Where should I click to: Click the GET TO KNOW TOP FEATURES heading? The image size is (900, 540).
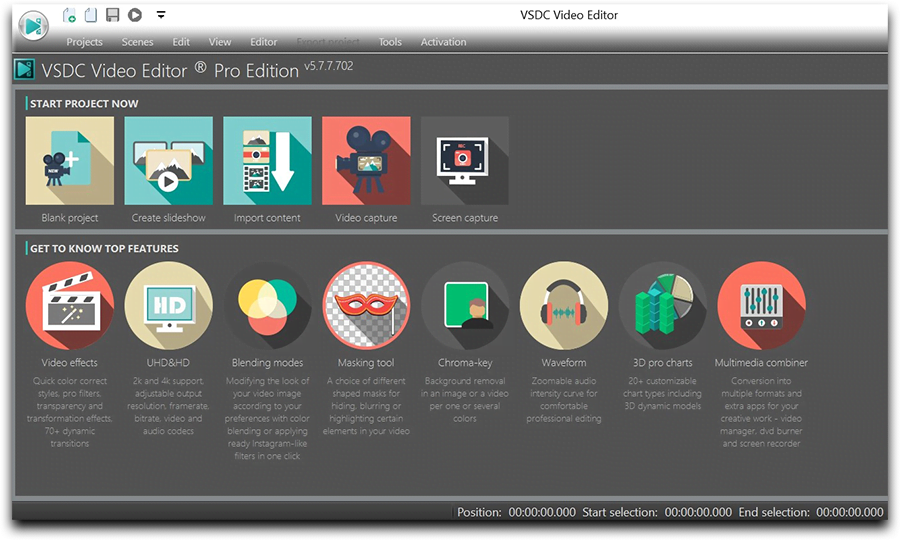(104, 248)
